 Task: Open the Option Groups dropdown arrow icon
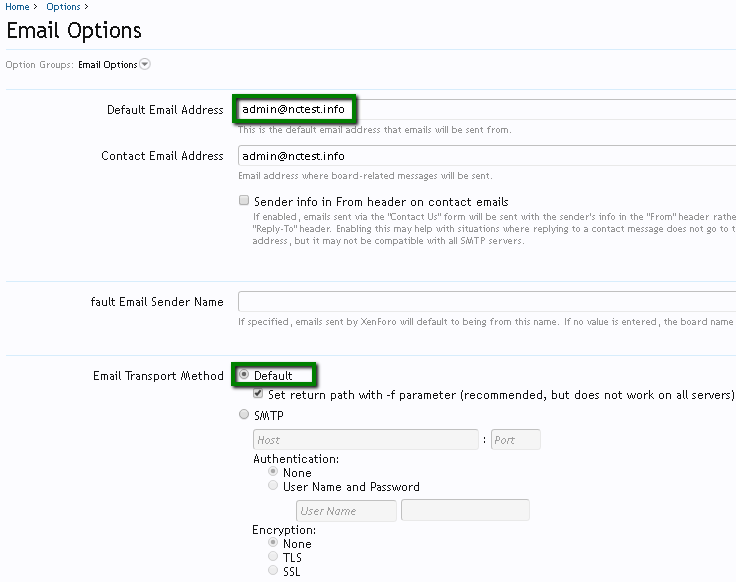(145, 64)
